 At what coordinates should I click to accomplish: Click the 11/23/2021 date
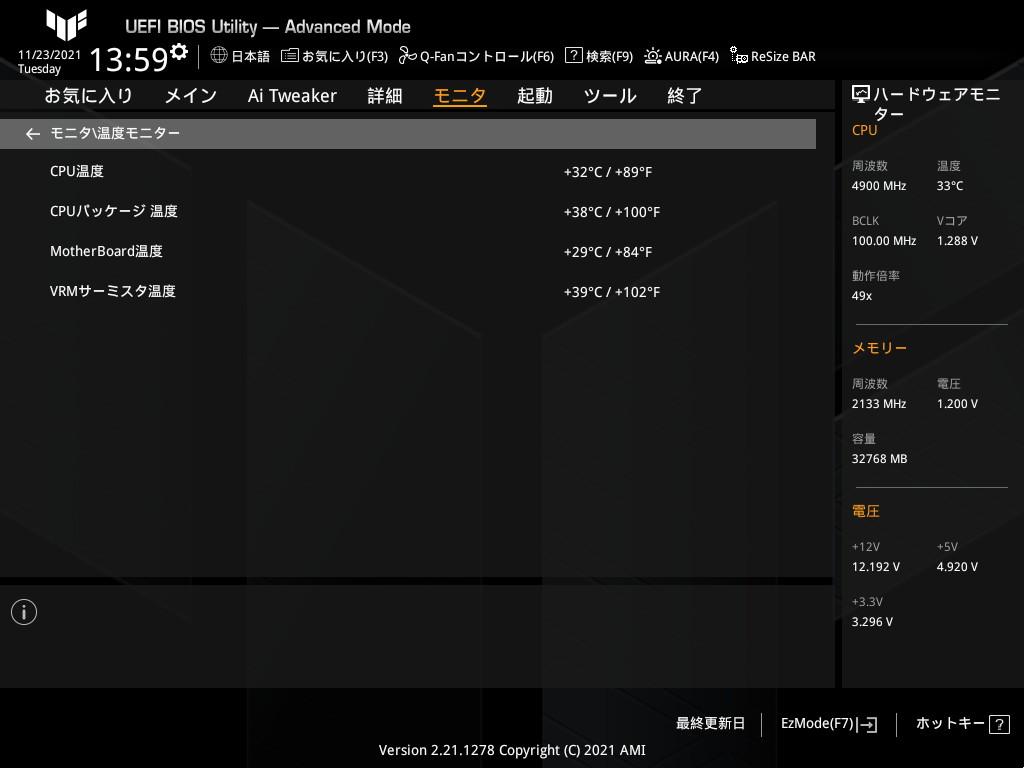50,55
